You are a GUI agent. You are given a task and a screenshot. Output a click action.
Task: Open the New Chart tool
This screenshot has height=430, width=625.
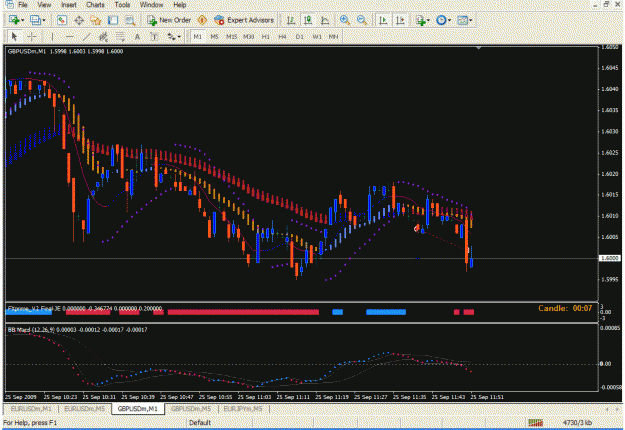[x=14, y=20]
